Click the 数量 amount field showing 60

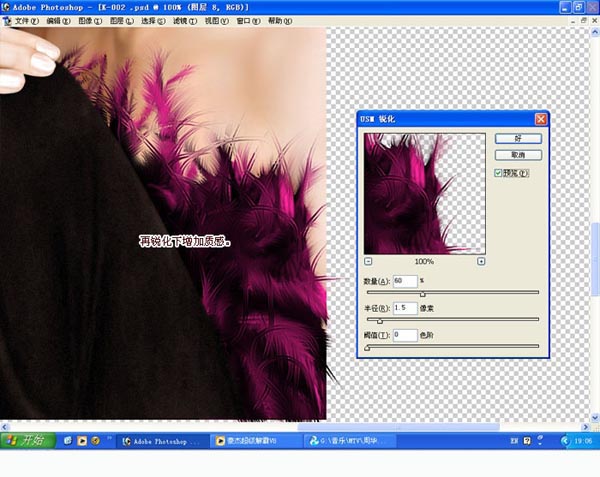click(405, 281)
